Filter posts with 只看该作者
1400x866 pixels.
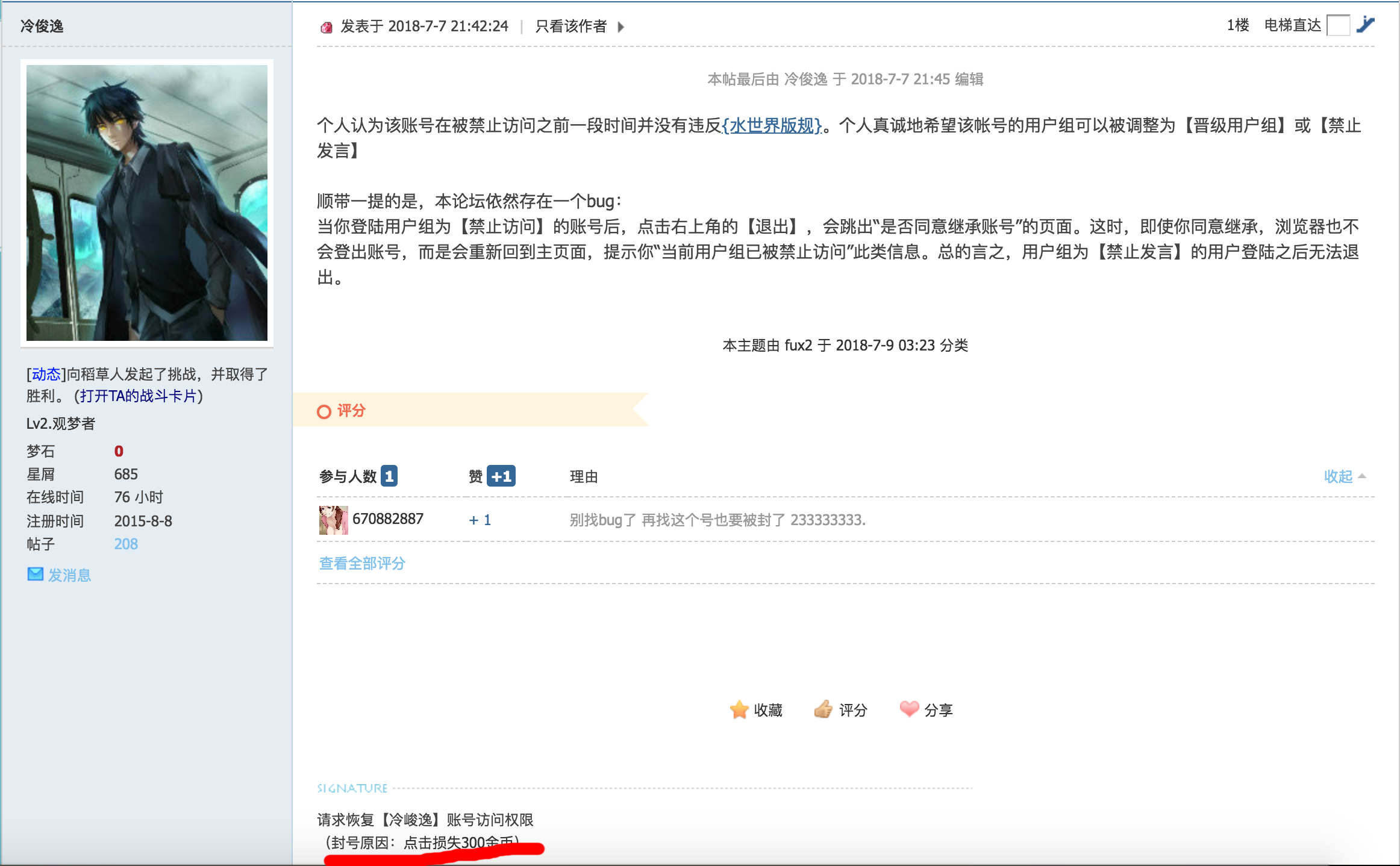pos(570,26)
